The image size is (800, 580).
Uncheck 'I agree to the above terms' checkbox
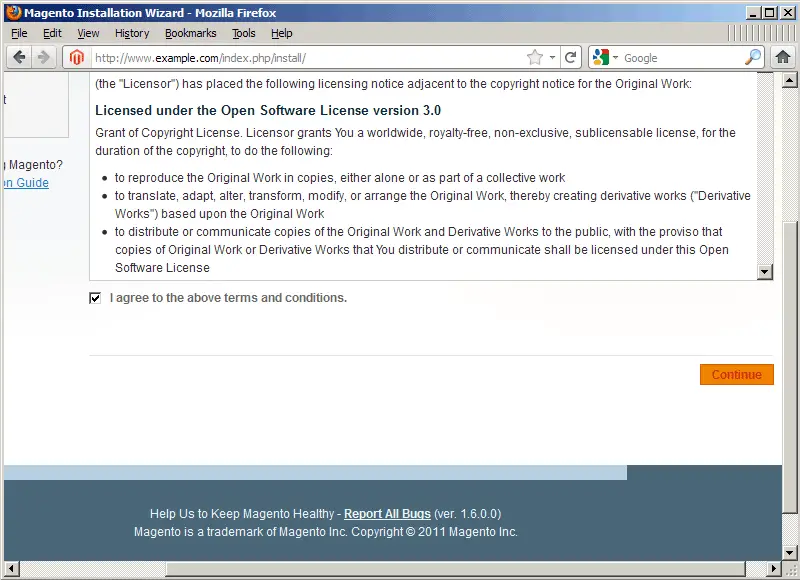(95, 298)
